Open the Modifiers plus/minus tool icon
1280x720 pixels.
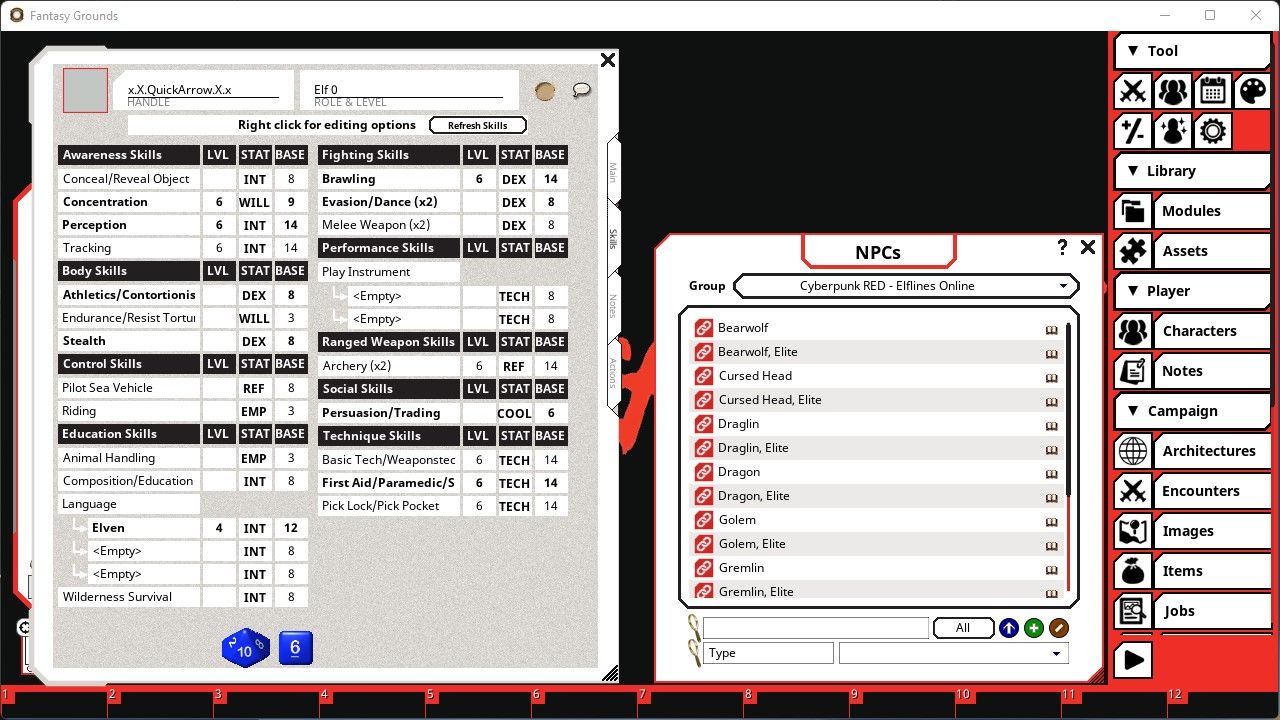point(1132,131)
